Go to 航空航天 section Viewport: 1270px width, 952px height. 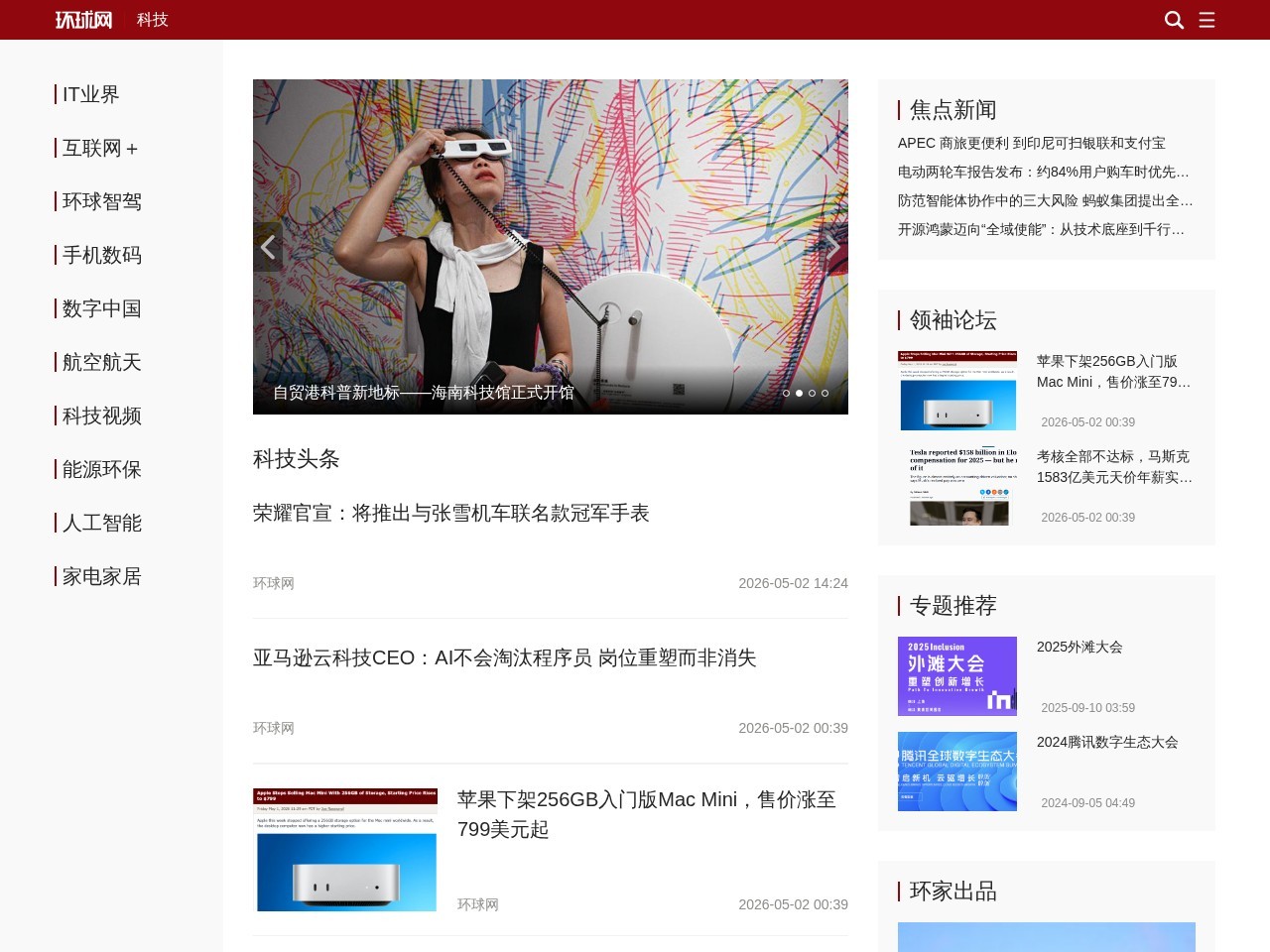[x=101, y=362]
